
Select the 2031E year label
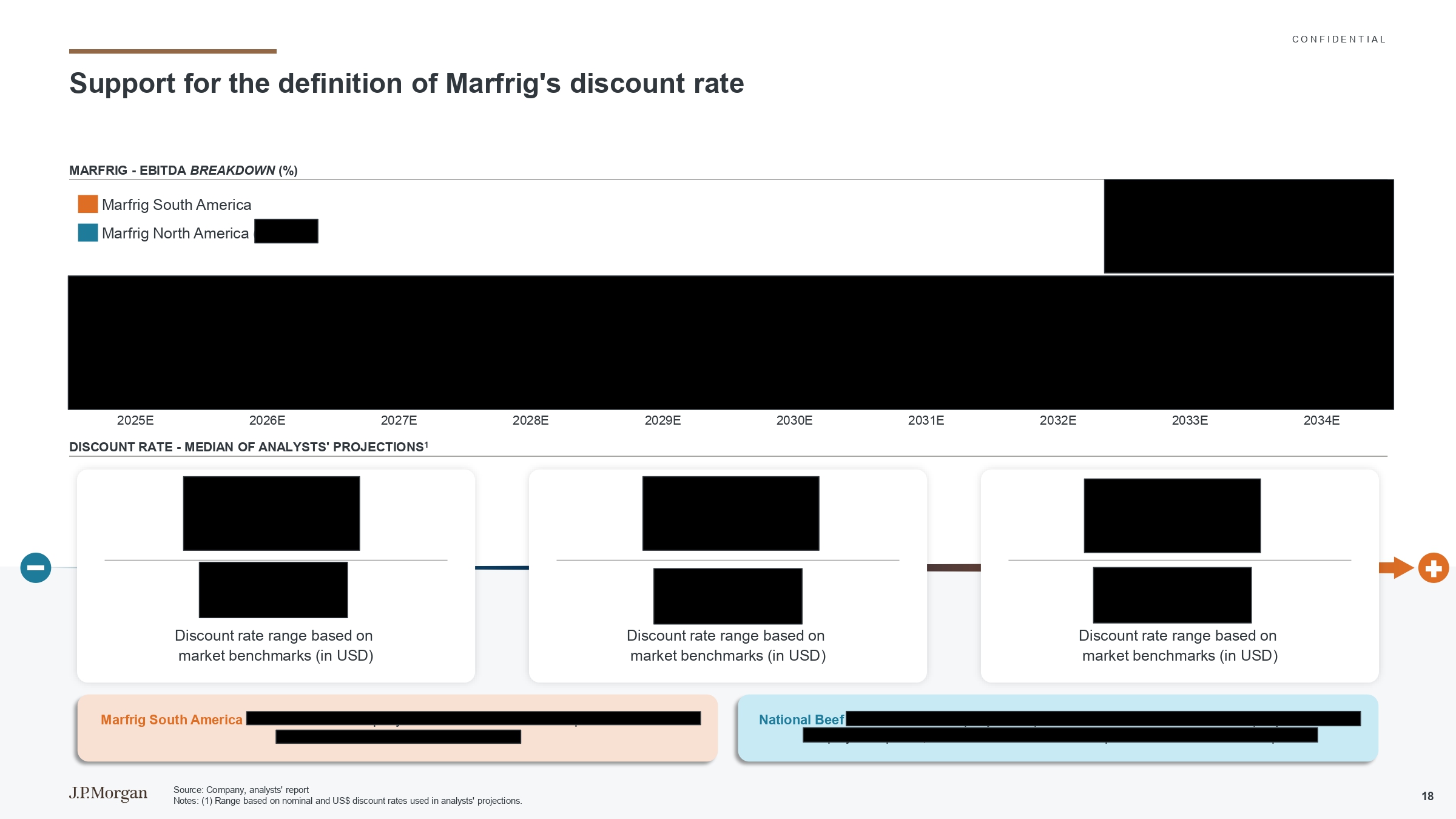[926, 420]
